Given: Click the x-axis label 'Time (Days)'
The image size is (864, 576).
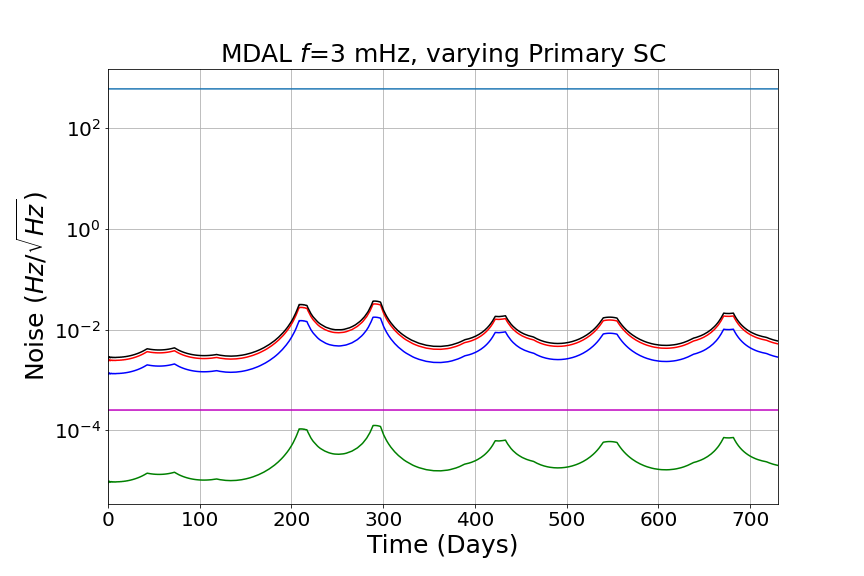Looking at the screenshot, I should pos(442,545).
